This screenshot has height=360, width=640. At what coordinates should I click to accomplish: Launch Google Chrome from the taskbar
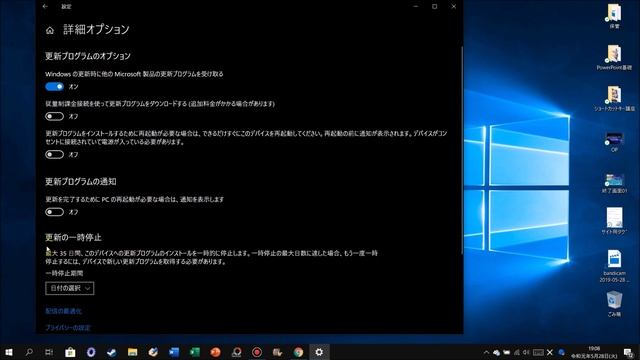click(298, 352)
